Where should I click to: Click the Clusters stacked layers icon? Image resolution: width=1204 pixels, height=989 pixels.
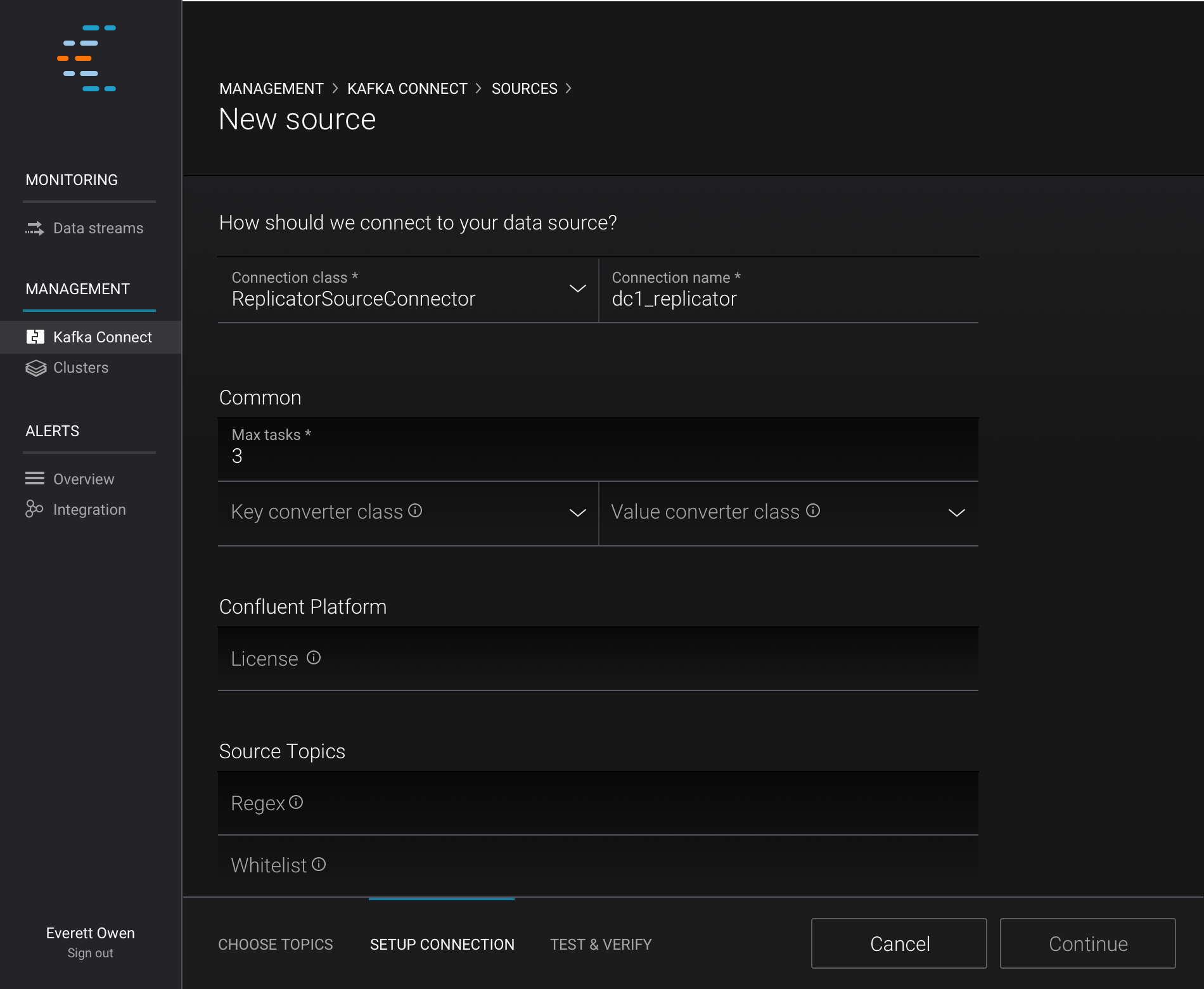tap(35, 368)
